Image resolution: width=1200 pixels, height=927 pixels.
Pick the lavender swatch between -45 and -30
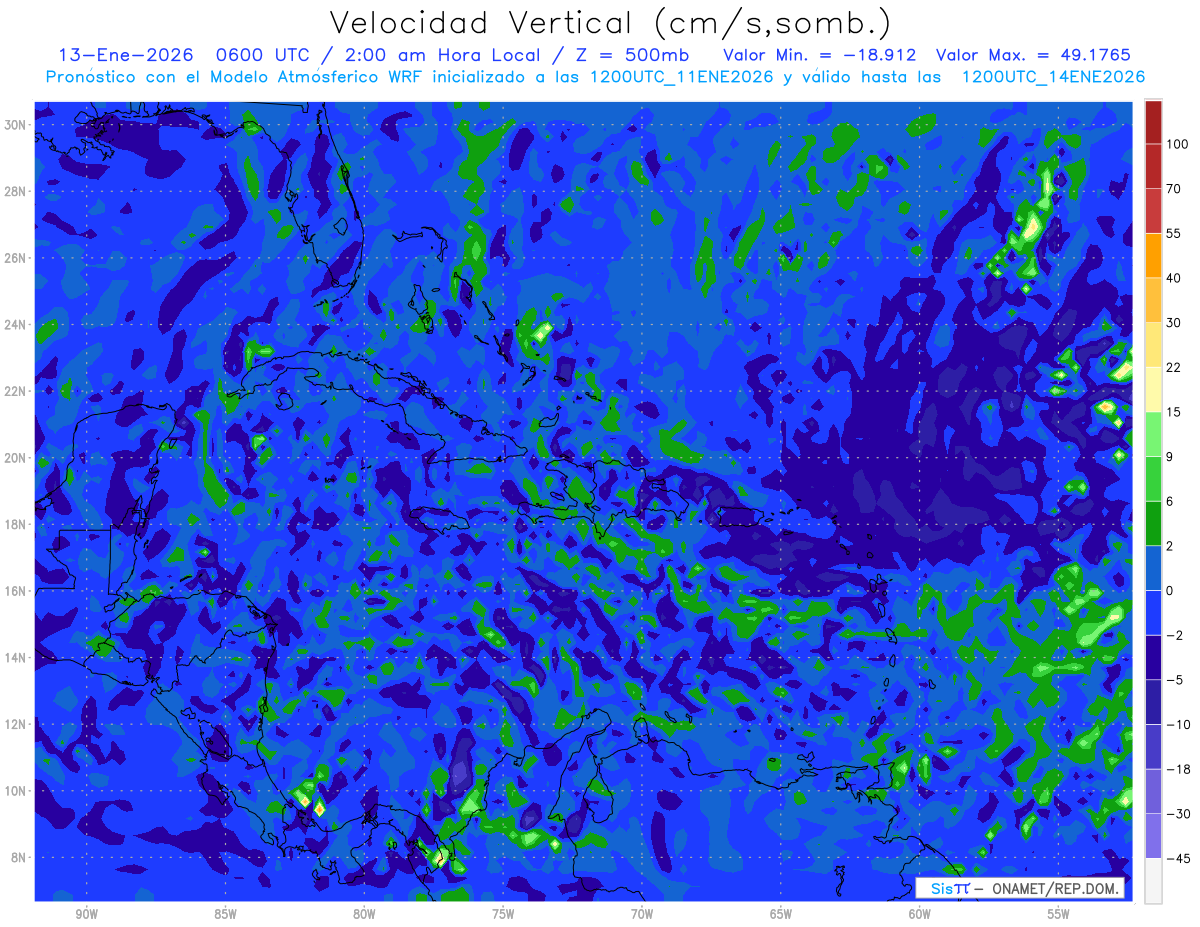(x=1153, y=836)
